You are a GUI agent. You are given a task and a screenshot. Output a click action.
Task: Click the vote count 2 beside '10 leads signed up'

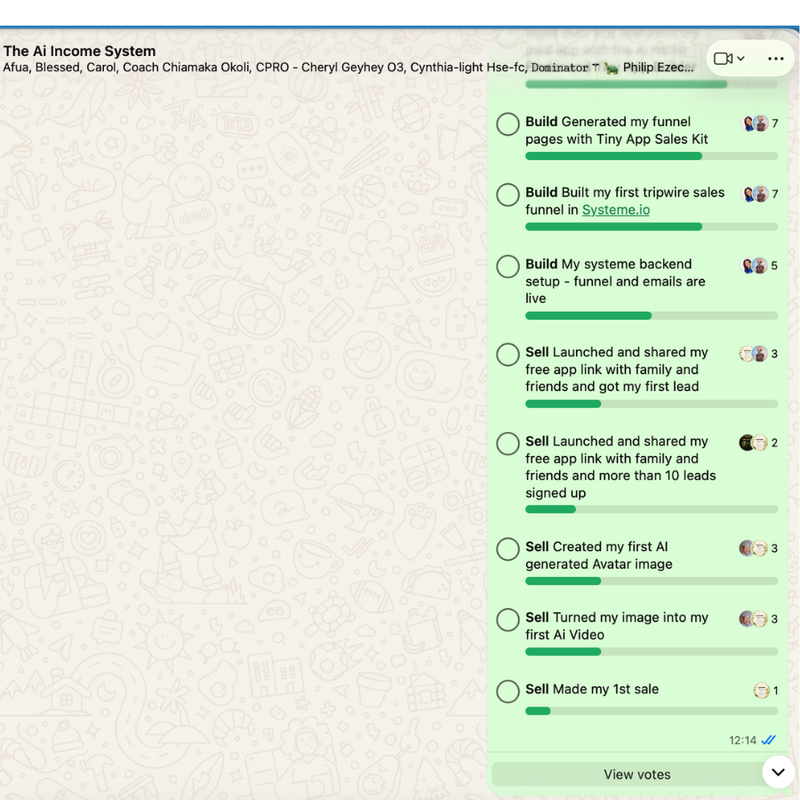[774, 443]
